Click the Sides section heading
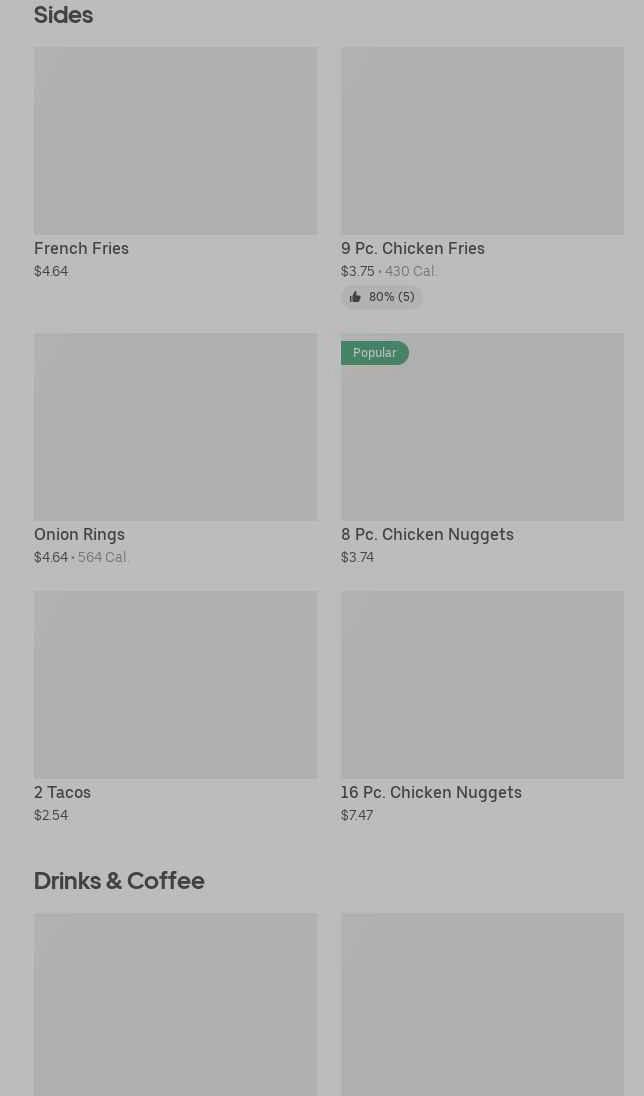644x1096 pixels. [x=64, y=15]
